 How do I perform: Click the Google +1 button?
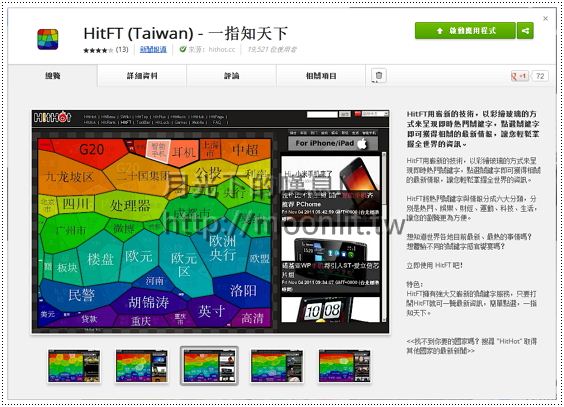coord(520,76)
